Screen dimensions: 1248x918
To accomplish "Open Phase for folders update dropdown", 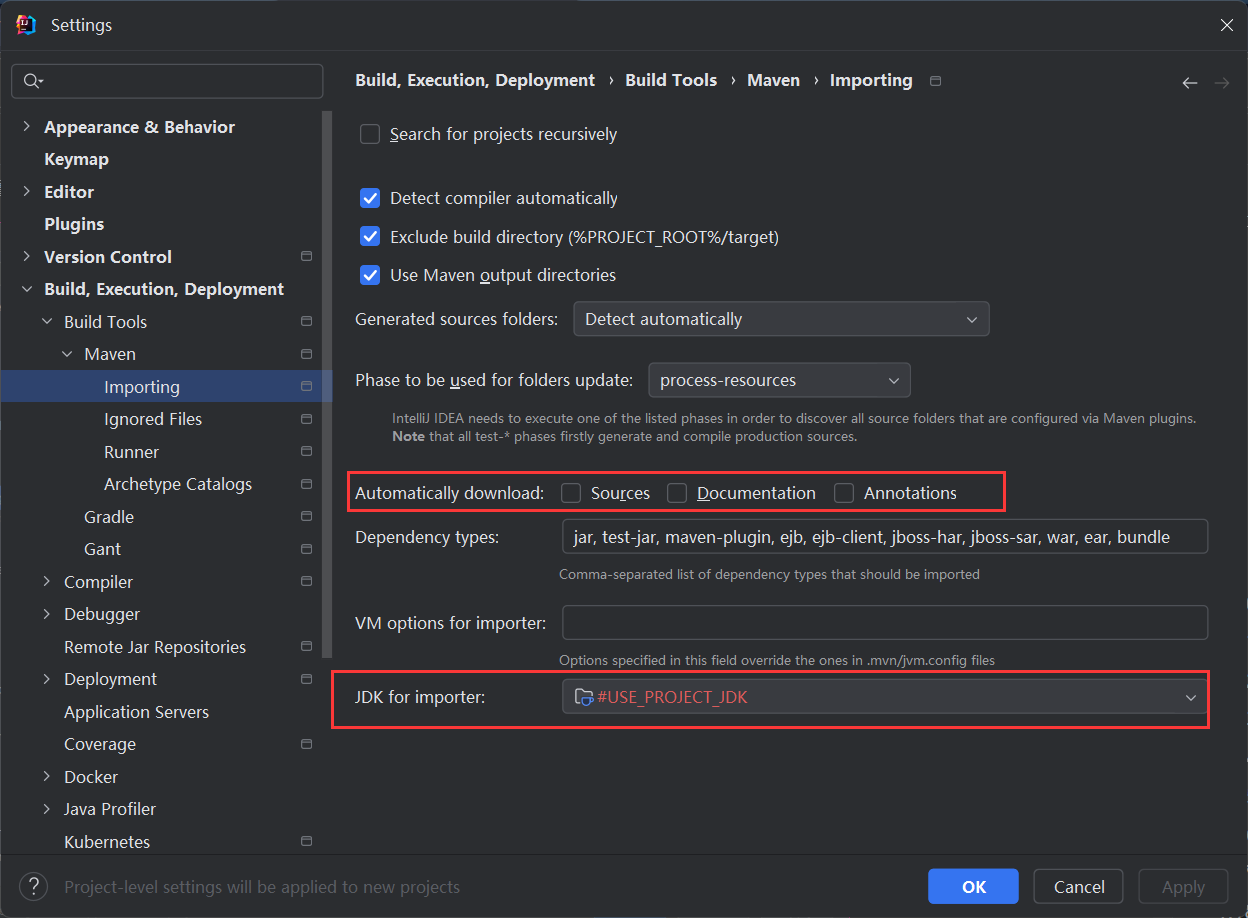I will 779,380.
